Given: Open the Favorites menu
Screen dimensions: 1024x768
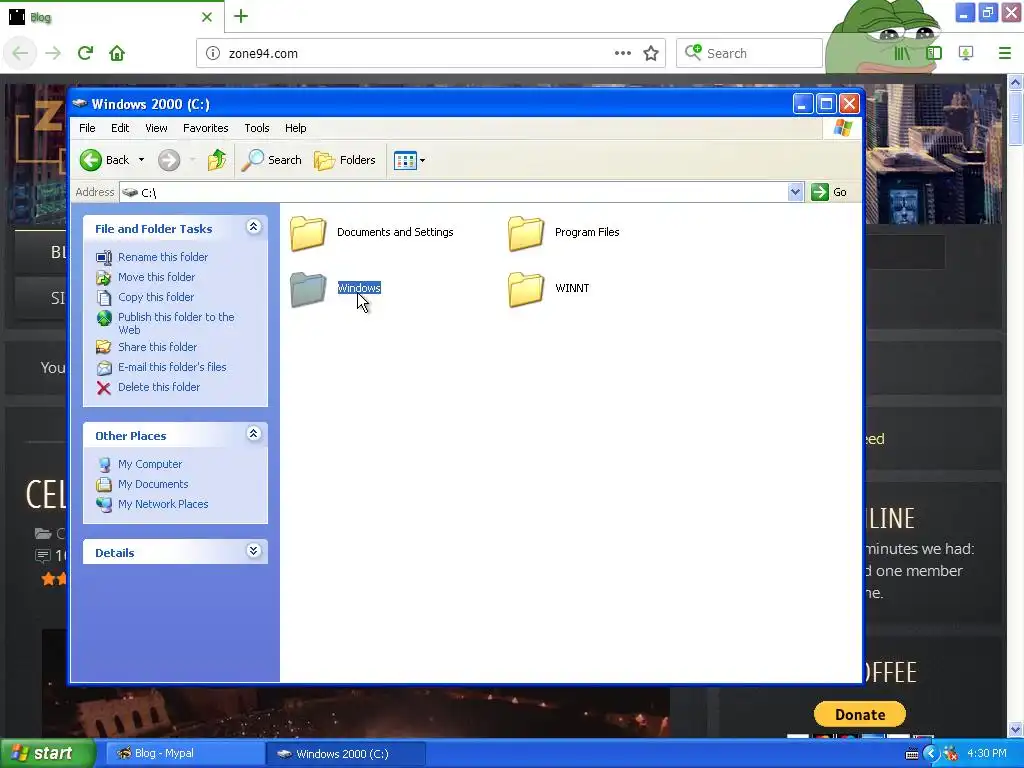Looking at the screenshot, I should (206, 128).
